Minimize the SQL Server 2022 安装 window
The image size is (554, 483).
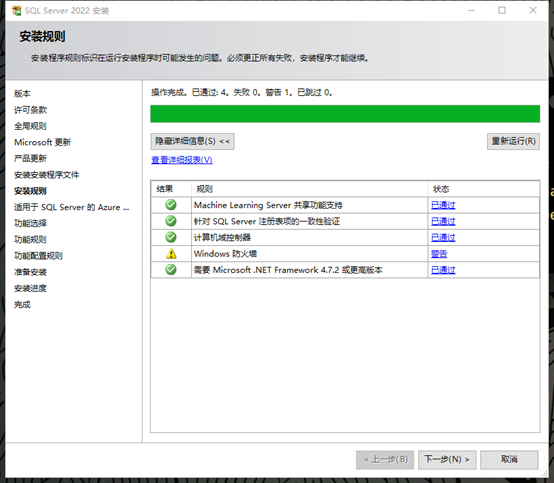(x=471, y=11)
